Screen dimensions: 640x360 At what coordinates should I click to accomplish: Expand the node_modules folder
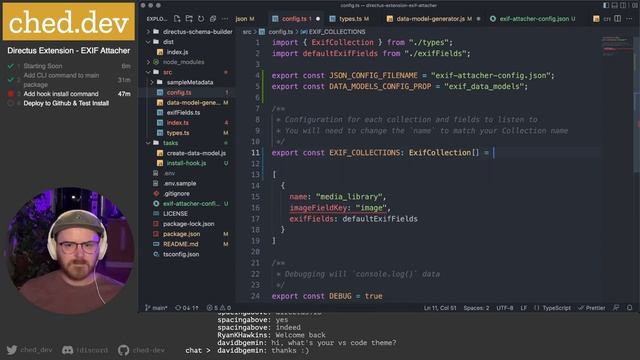[x=190, y=62]
